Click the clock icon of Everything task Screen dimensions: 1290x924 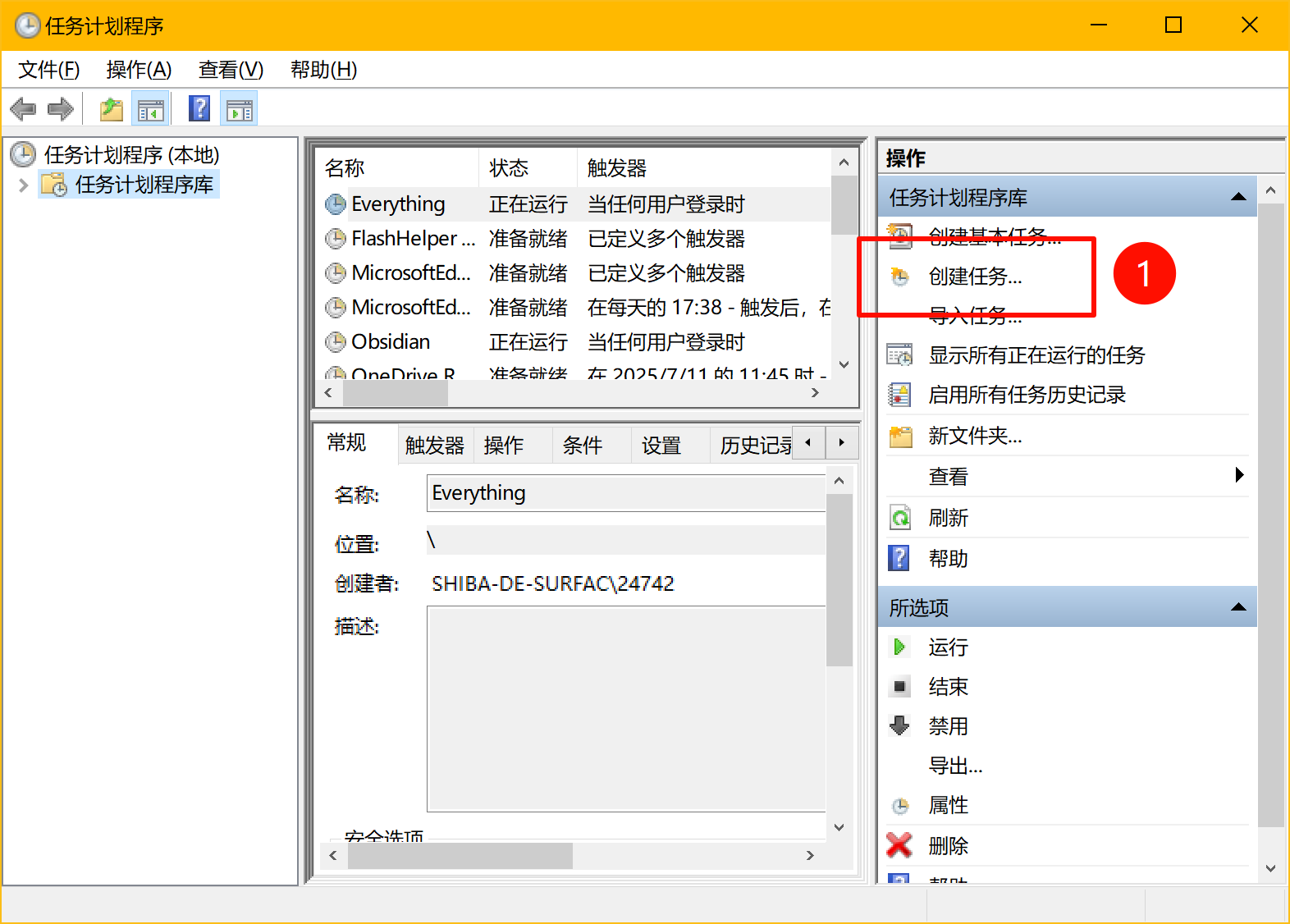point(336,204)
